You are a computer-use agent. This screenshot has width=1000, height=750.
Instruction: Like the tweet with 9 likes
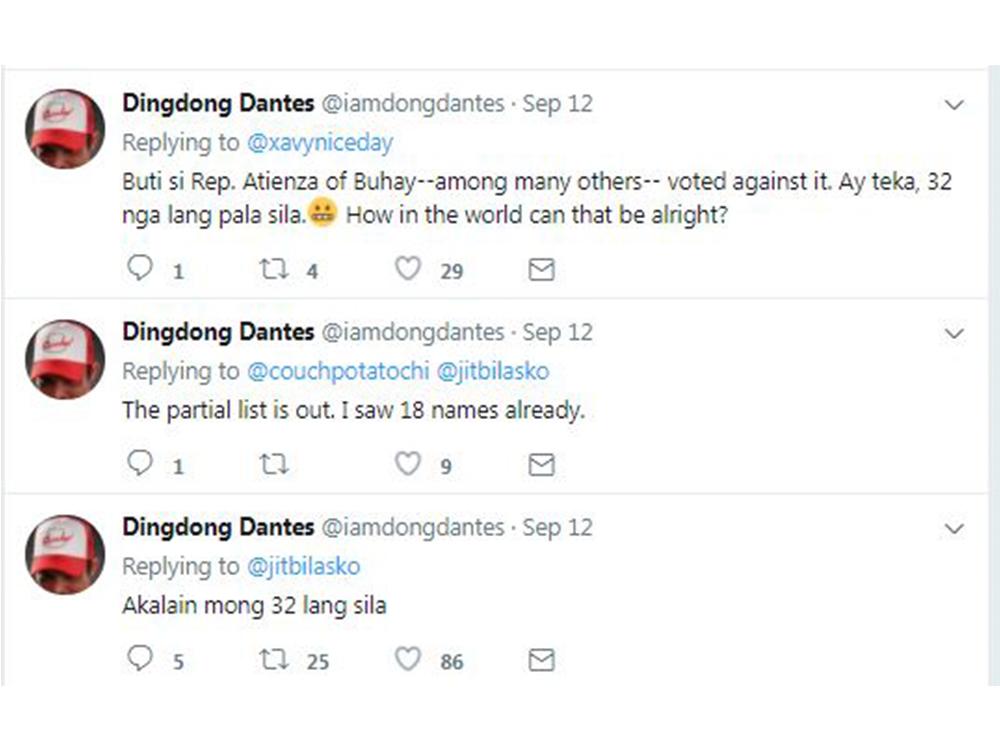coord(407,464)
